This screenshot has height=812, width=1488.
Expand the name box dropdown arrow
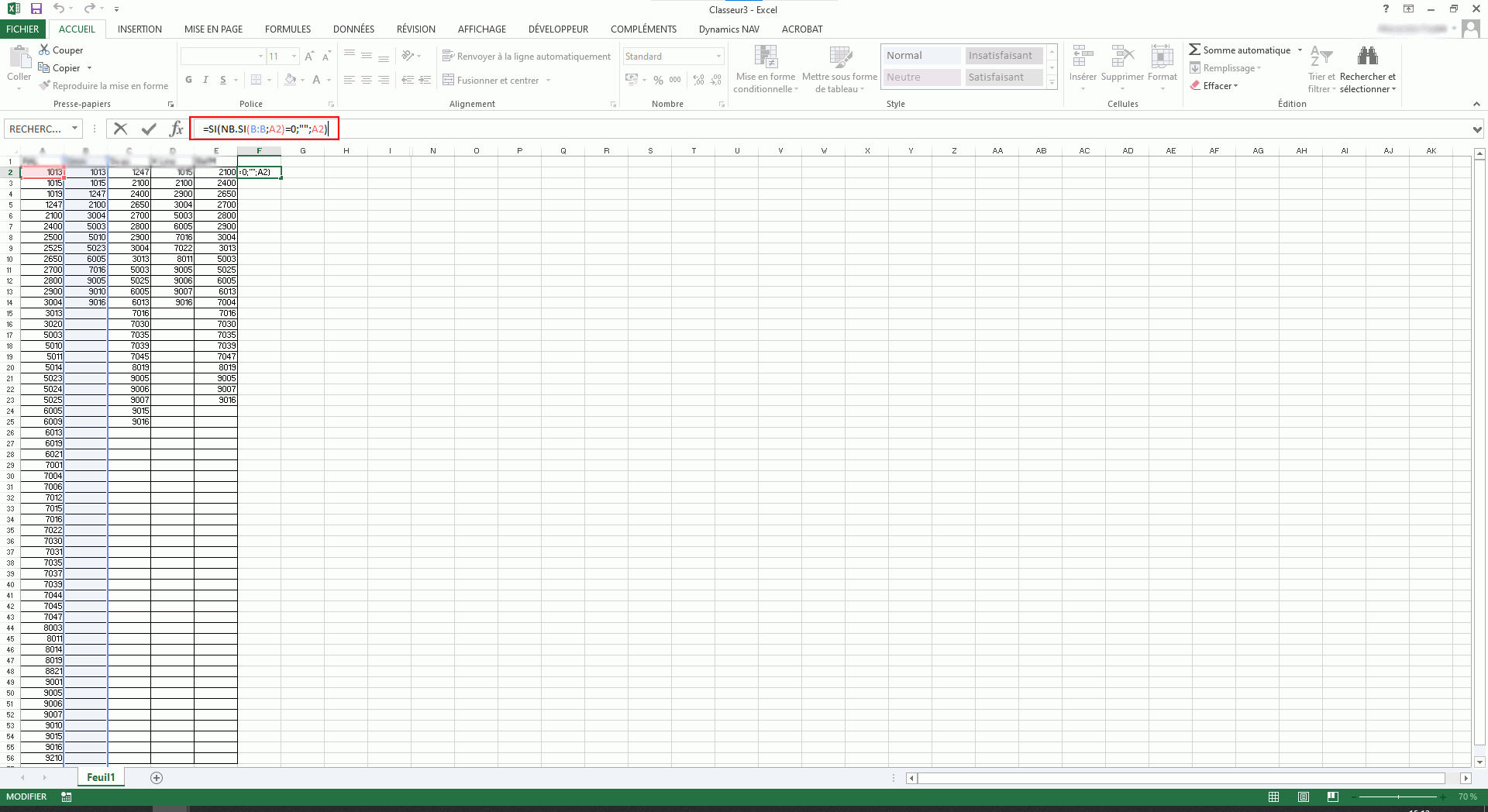tap(74, 129)
